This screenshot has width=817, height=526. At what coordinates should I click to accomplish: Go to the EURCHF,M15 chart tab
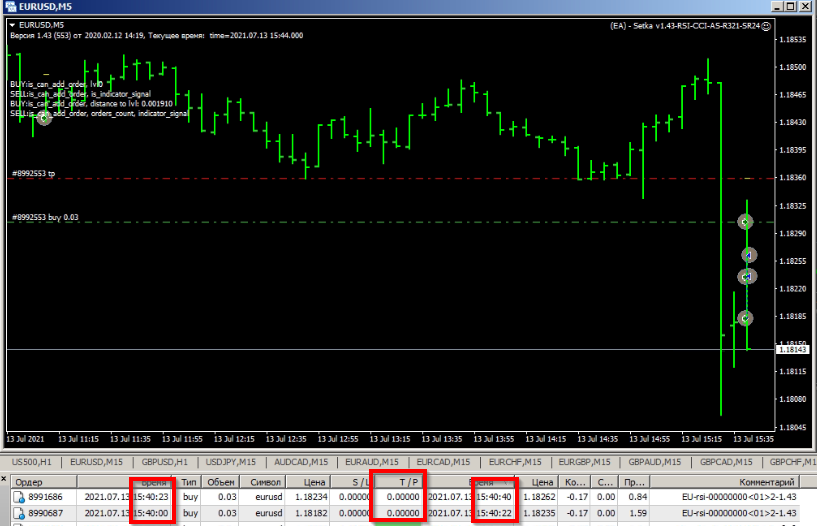[x=515, y=462]
